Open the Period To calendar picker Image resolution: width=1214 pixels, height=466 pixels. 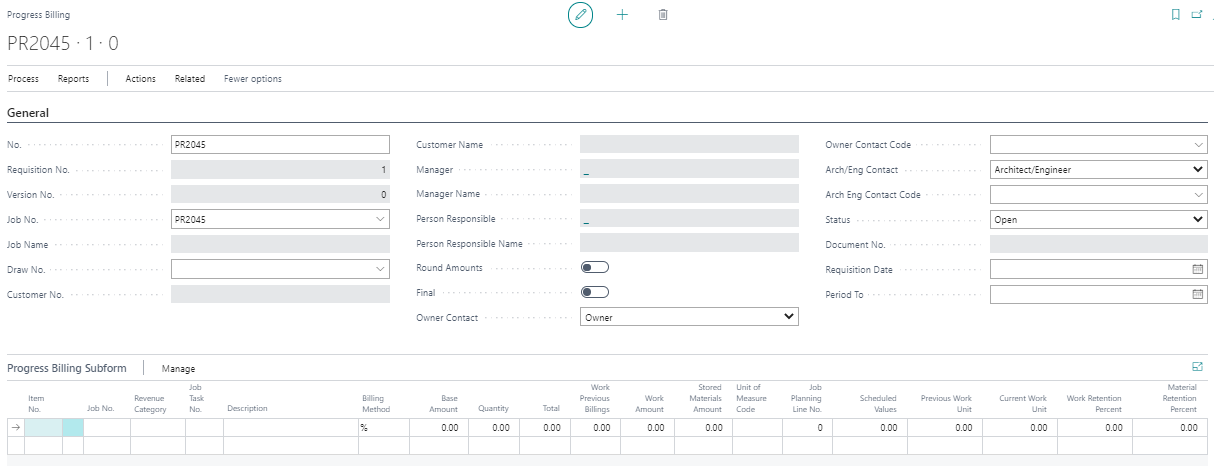coord(1198,295)
